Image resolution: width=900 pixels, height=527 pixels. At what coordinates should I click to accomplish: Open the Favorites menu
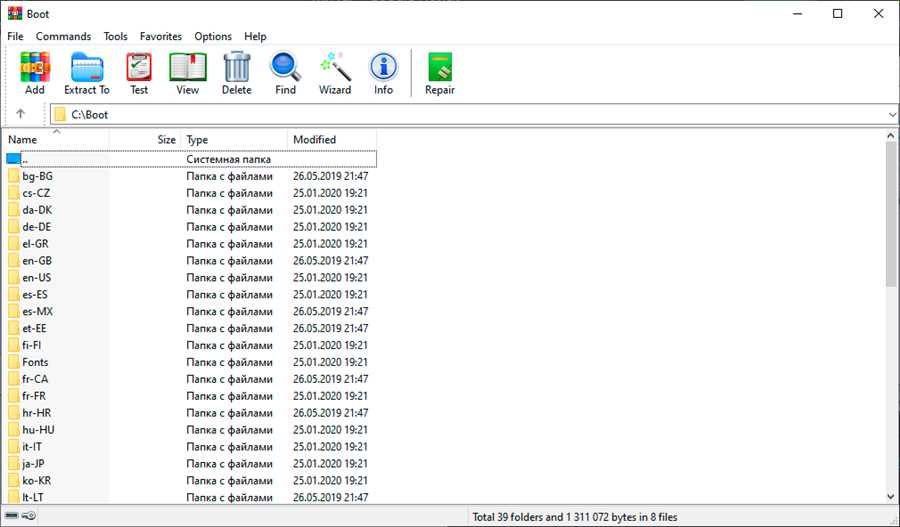[x=161, y=36]
